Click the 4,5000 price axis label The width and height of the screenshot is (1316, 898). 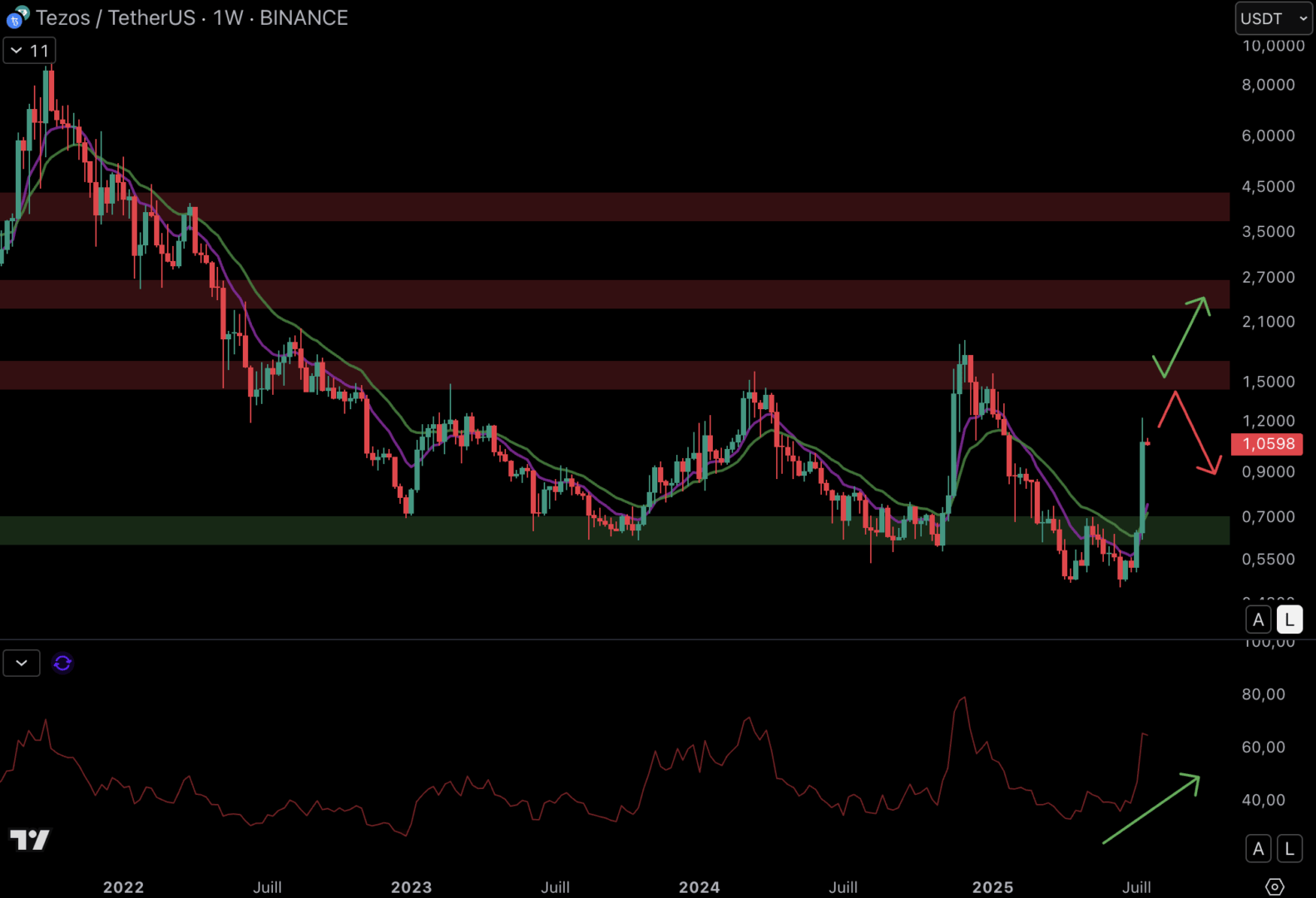tap(1268, 187)
